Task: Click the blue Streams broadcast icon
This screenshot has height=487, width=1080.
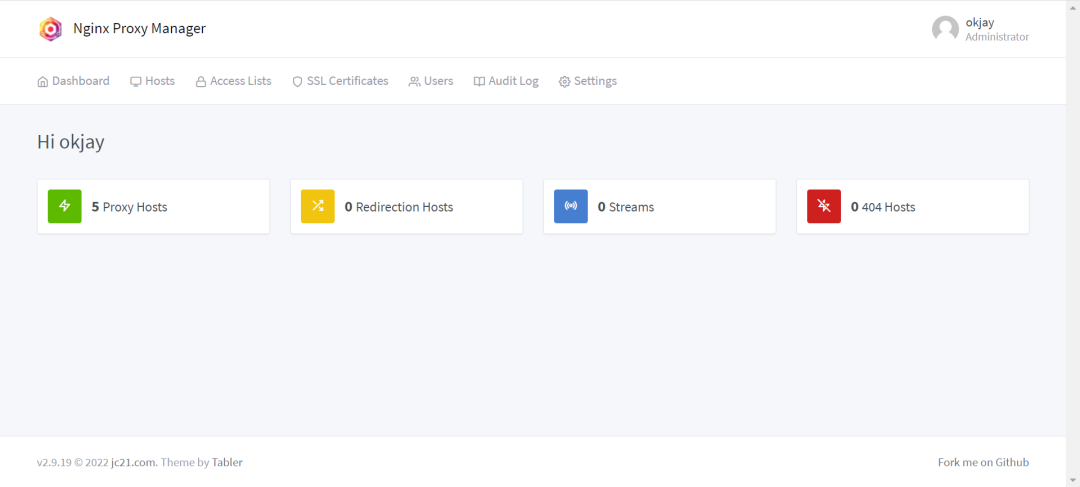Action: 571,206
